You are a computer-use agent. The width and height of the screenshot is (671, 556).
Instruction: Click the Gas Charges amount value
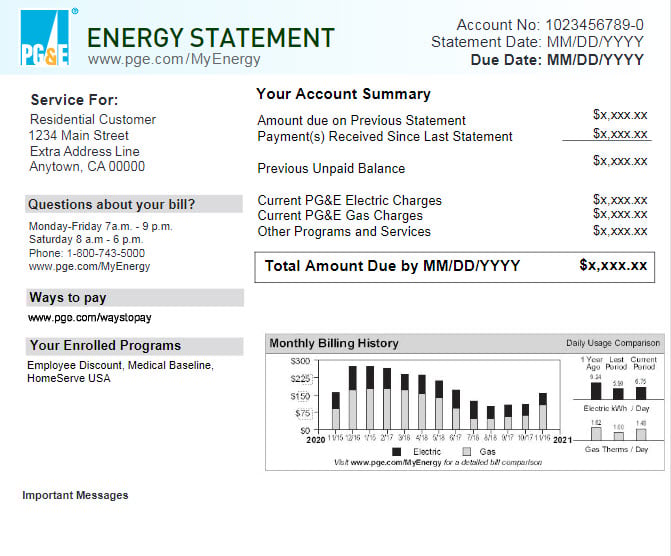click(x=620, y=214)
